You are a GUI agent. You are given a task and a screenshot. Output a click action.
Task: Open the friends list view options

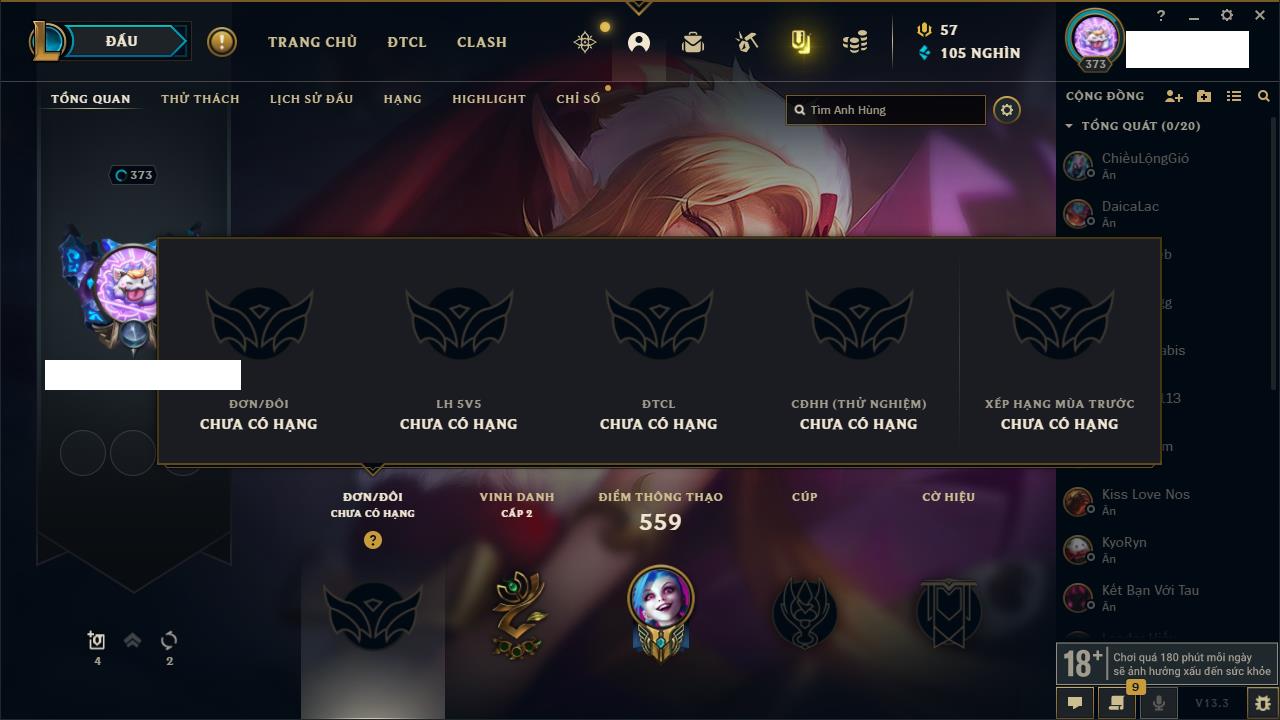[1234, 96]
